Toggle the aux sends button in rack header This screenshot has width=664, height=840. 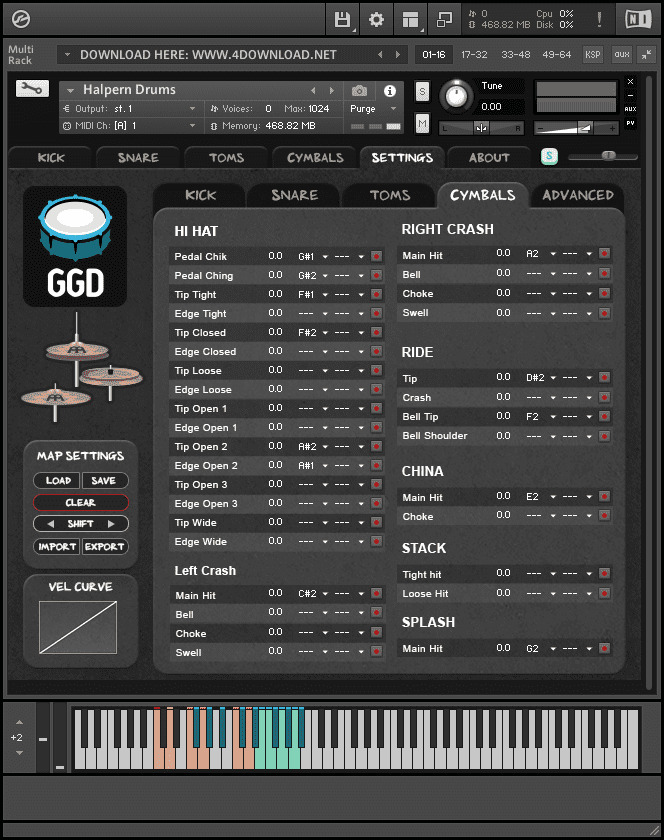point(622,54)
